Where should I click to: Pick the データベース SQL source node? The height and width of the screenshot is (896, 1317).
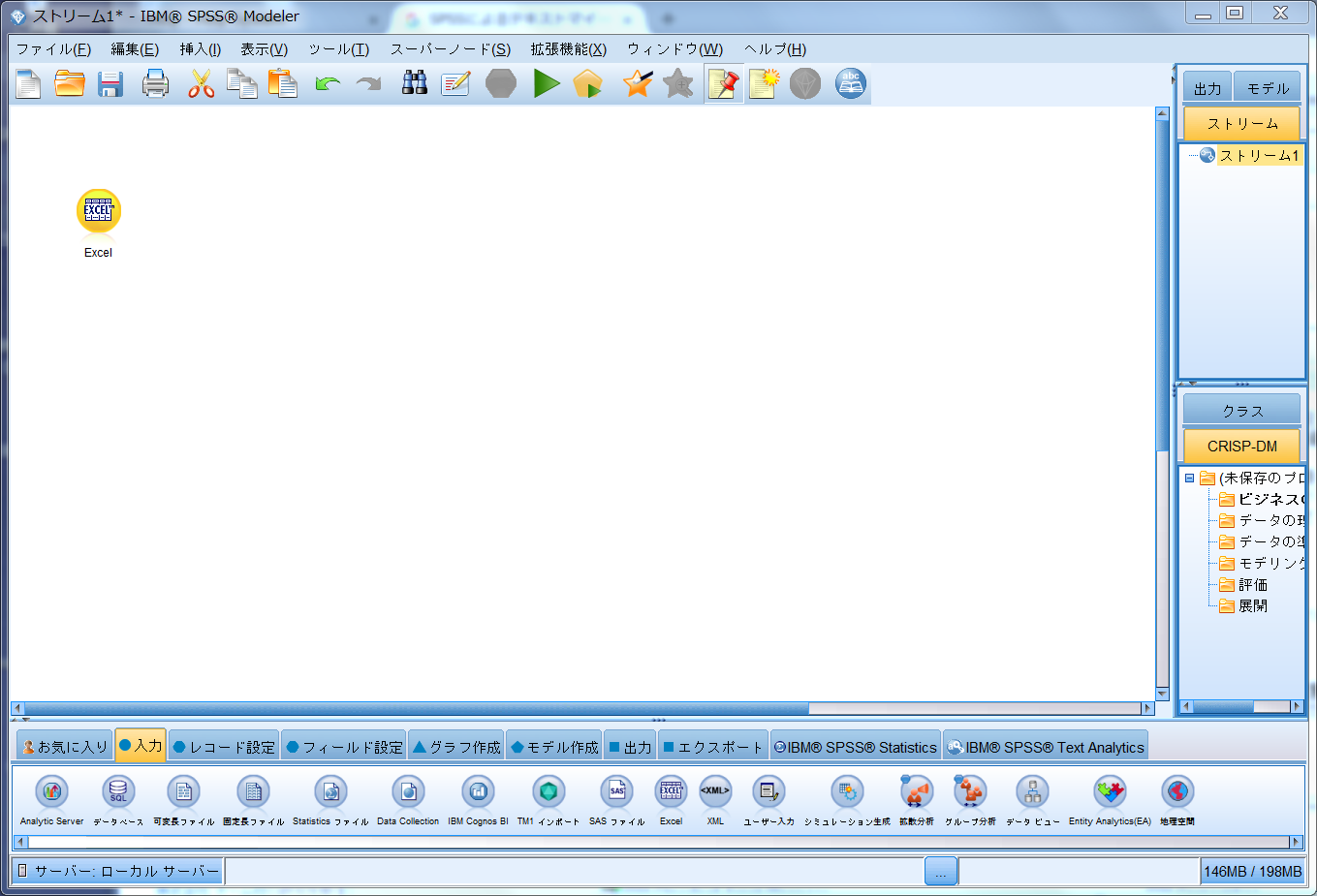coord(118,792)
